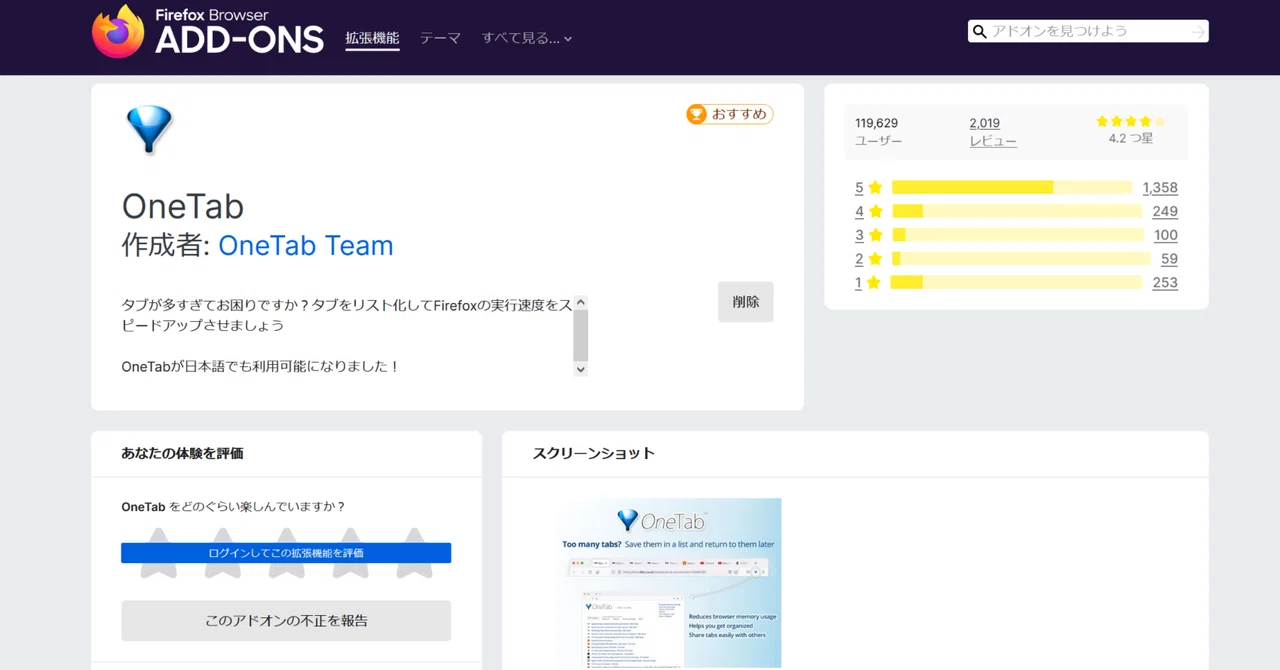The image size is (1280, 670).
Task: Click the star icon in 4-star row
Action: tap(875, 211)
